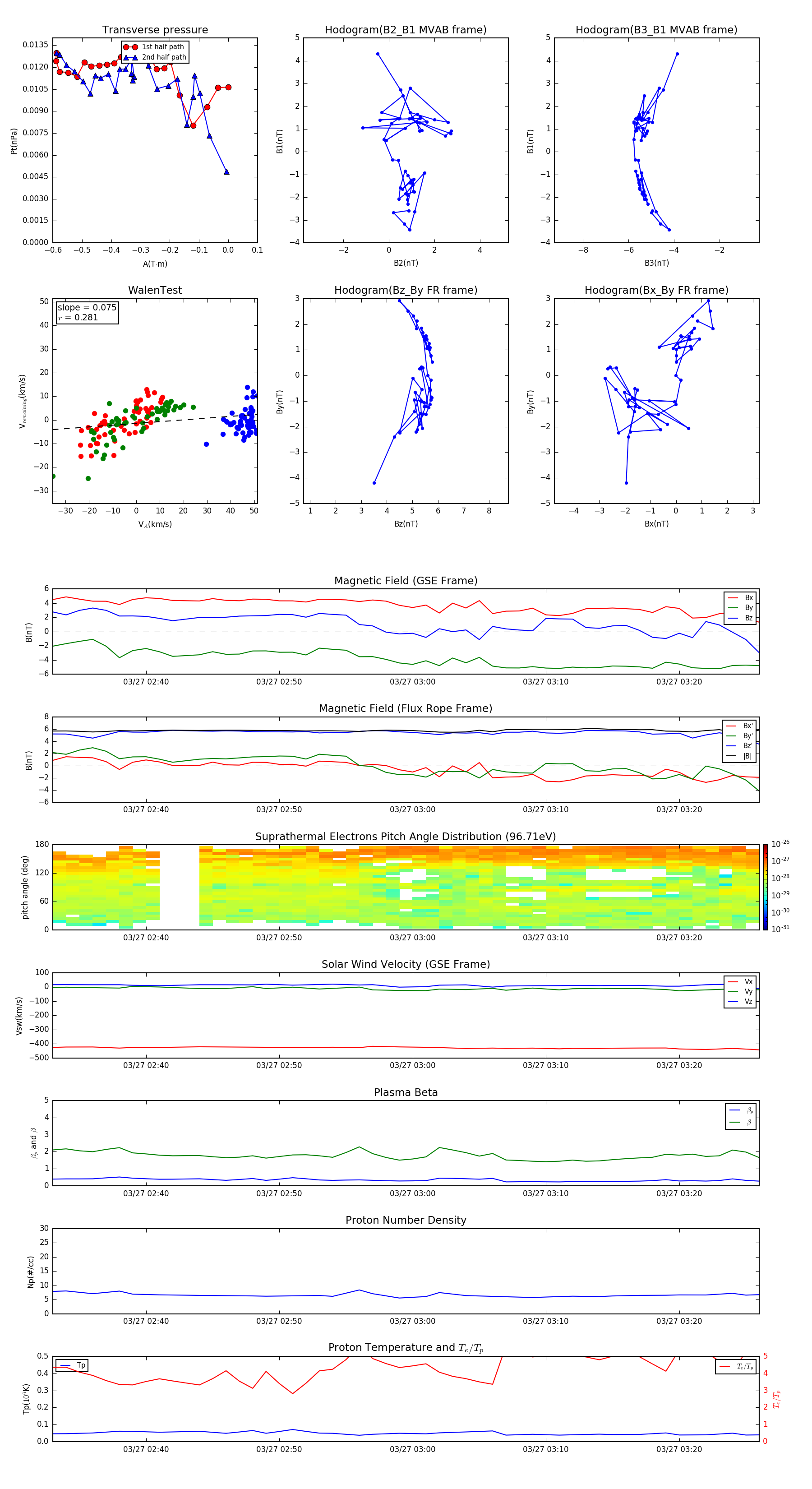This screenshot has height=1489, width=812.
Task: Click the 'Pt(nPa)' y-axis label
Action: pos(14,140)
